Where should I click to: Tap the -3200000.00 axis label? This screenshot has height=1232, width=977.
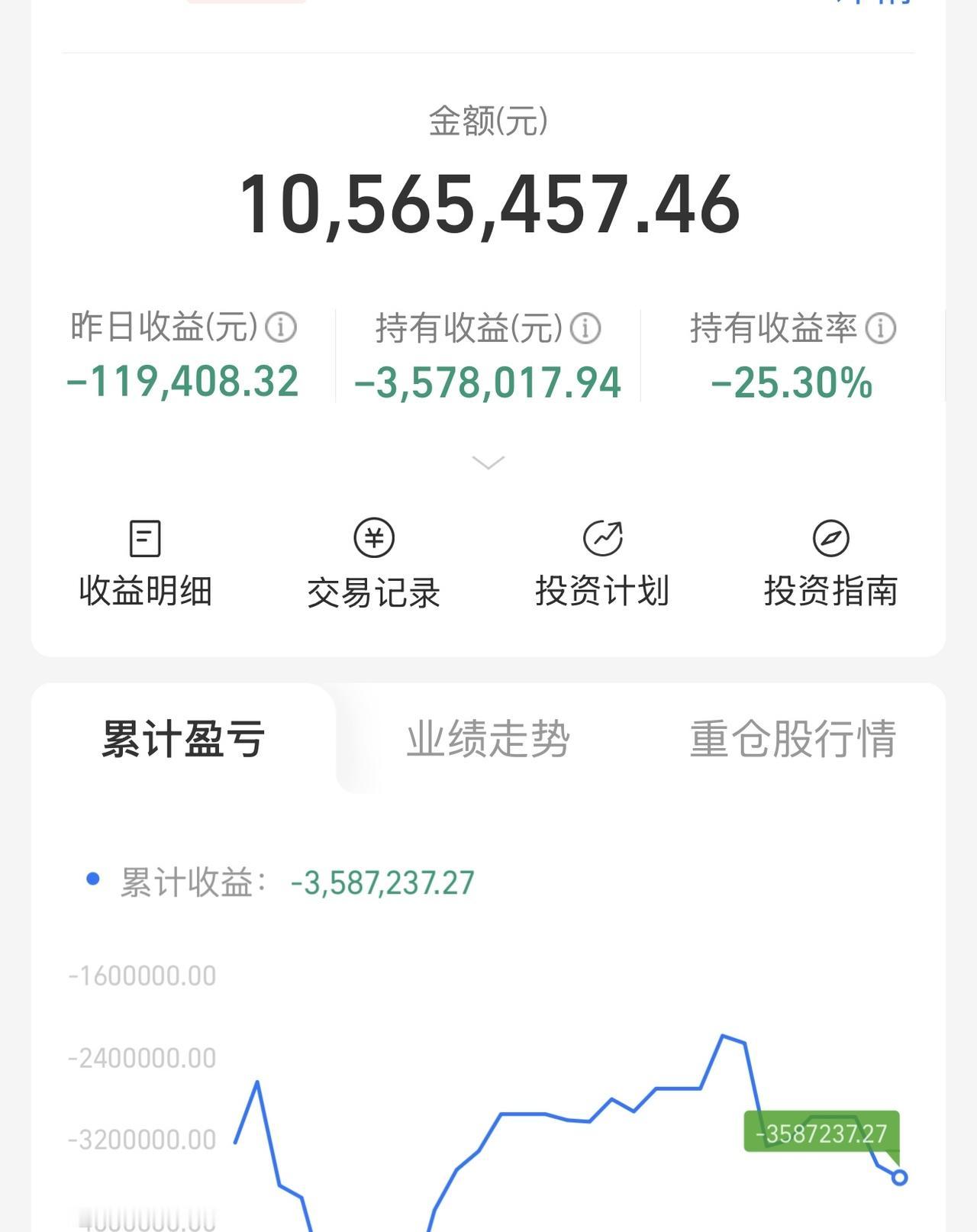tap(142, 1140)
